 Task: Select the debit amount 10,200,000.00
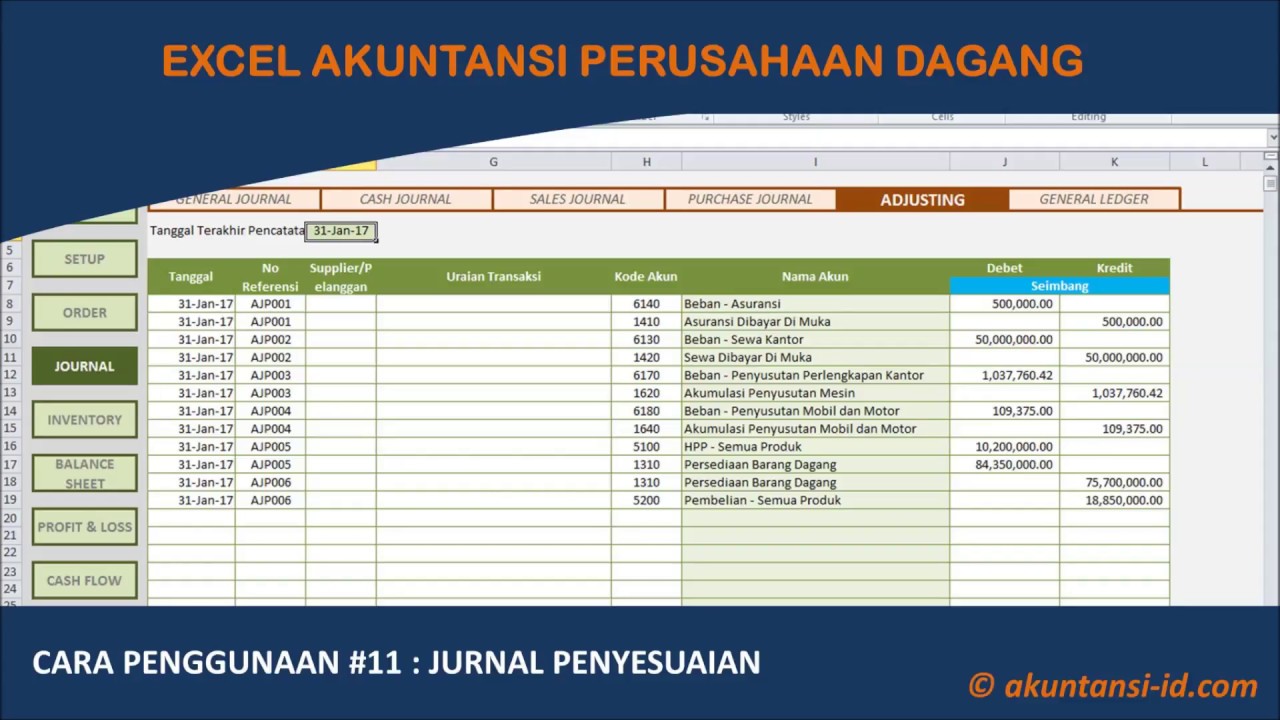pyautogui.click(x=1004, y=447)
